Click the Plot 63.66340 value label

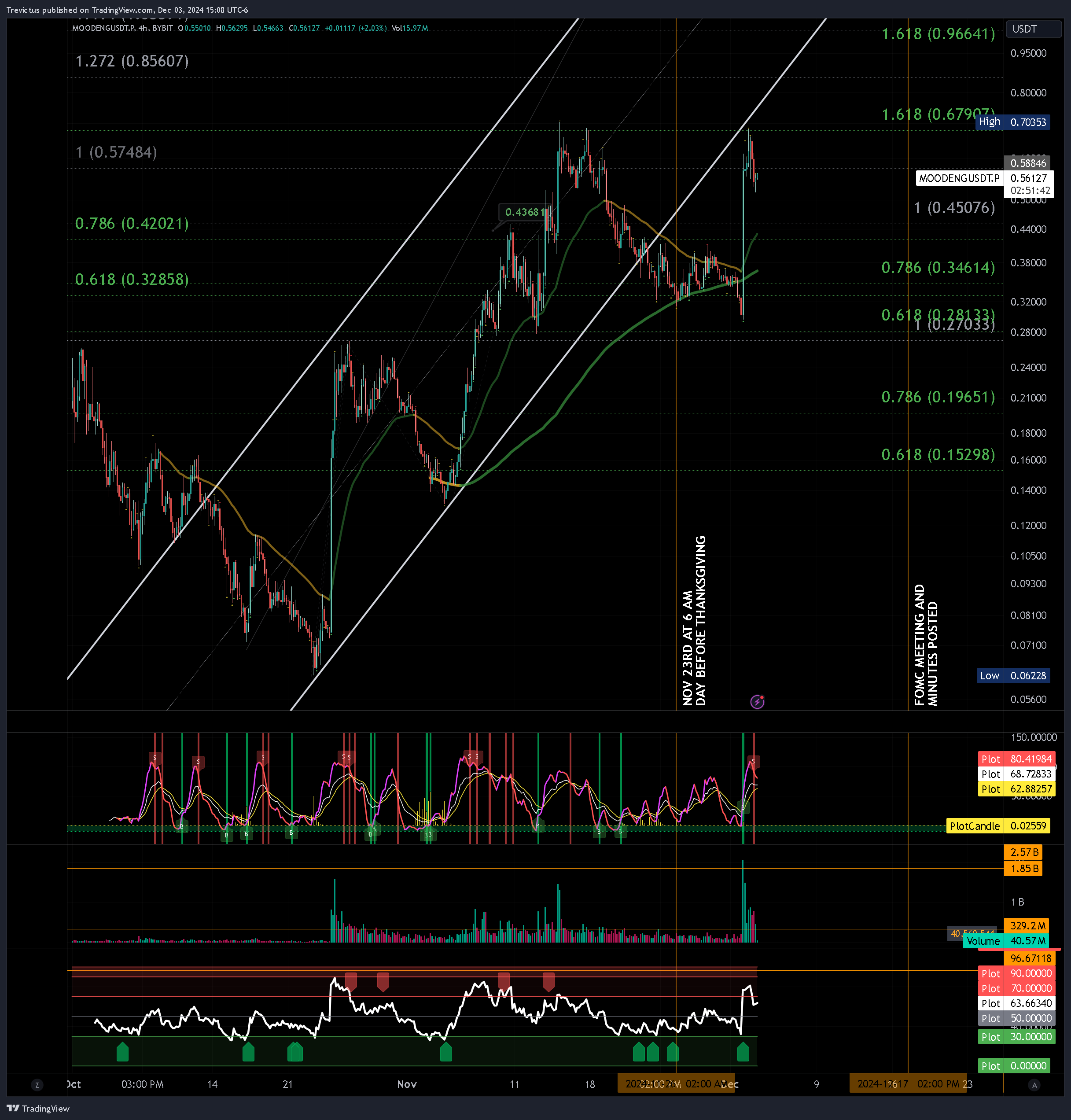click(x=1016, y=1003)
